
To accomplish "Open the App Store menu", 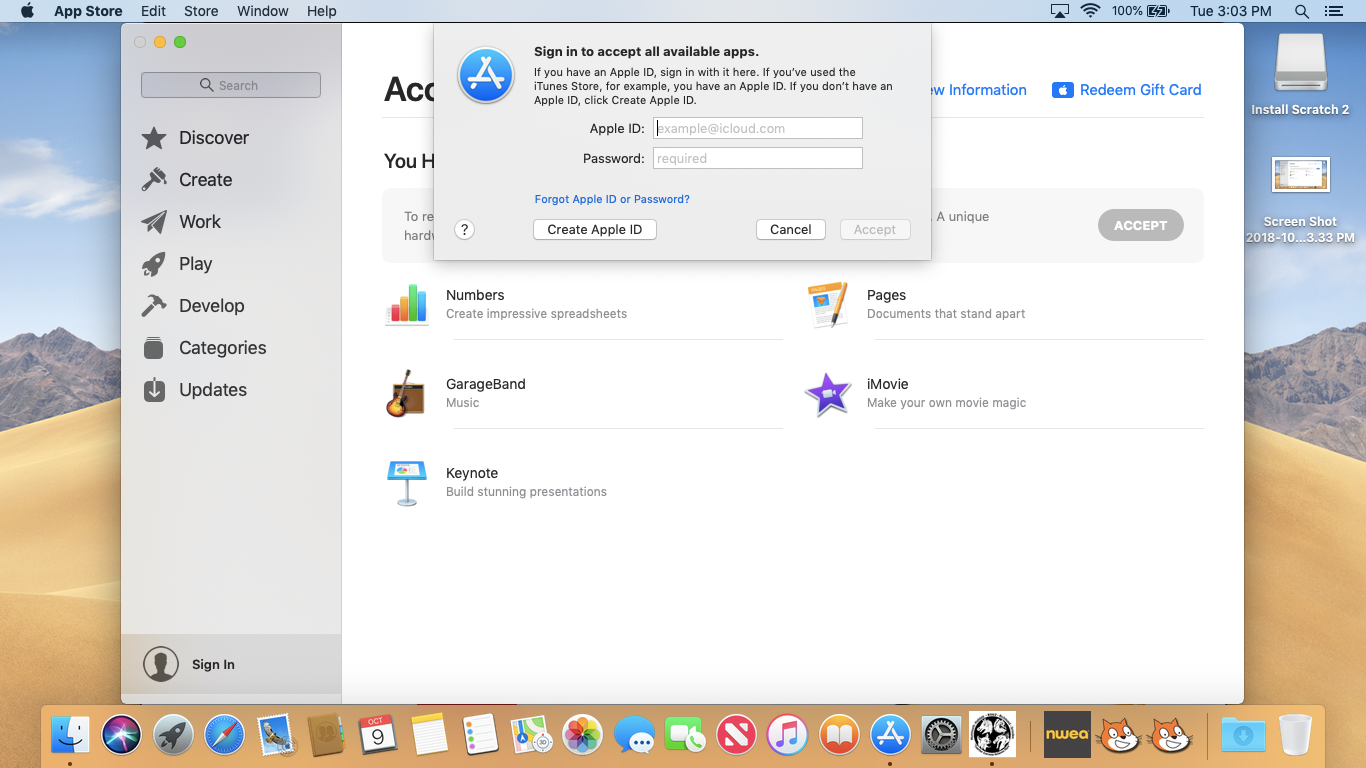I will 88,11.
